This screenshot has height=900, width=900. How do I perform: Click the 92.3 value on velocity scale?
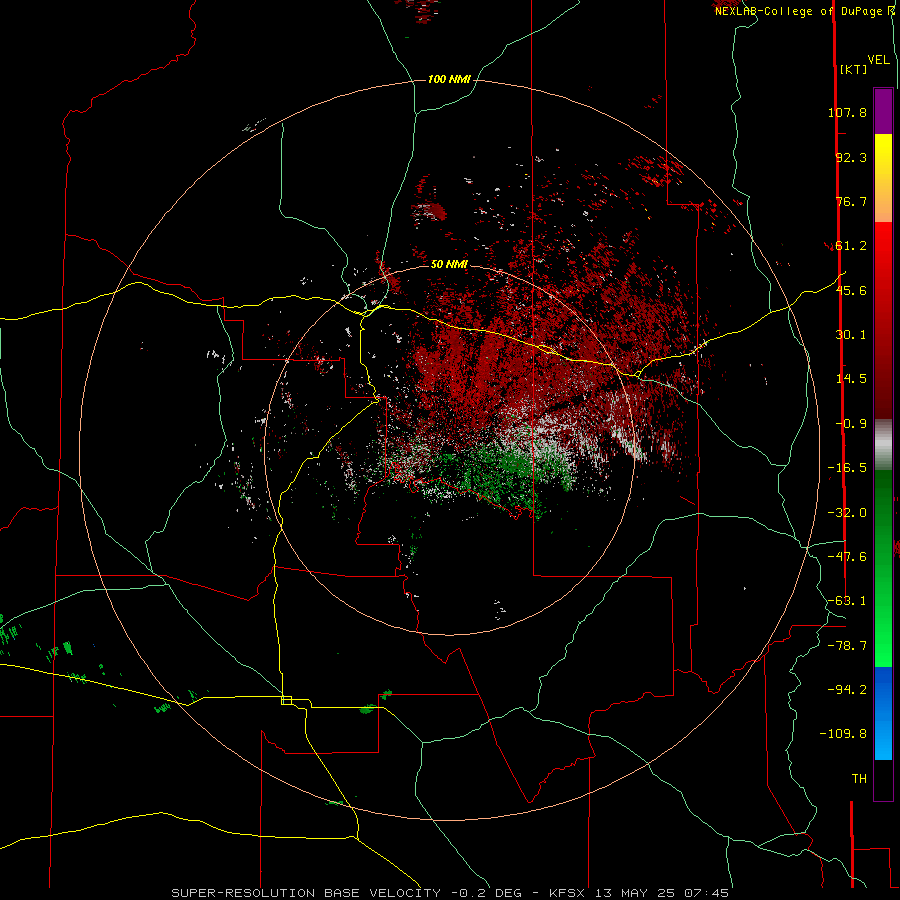point(851,157)
